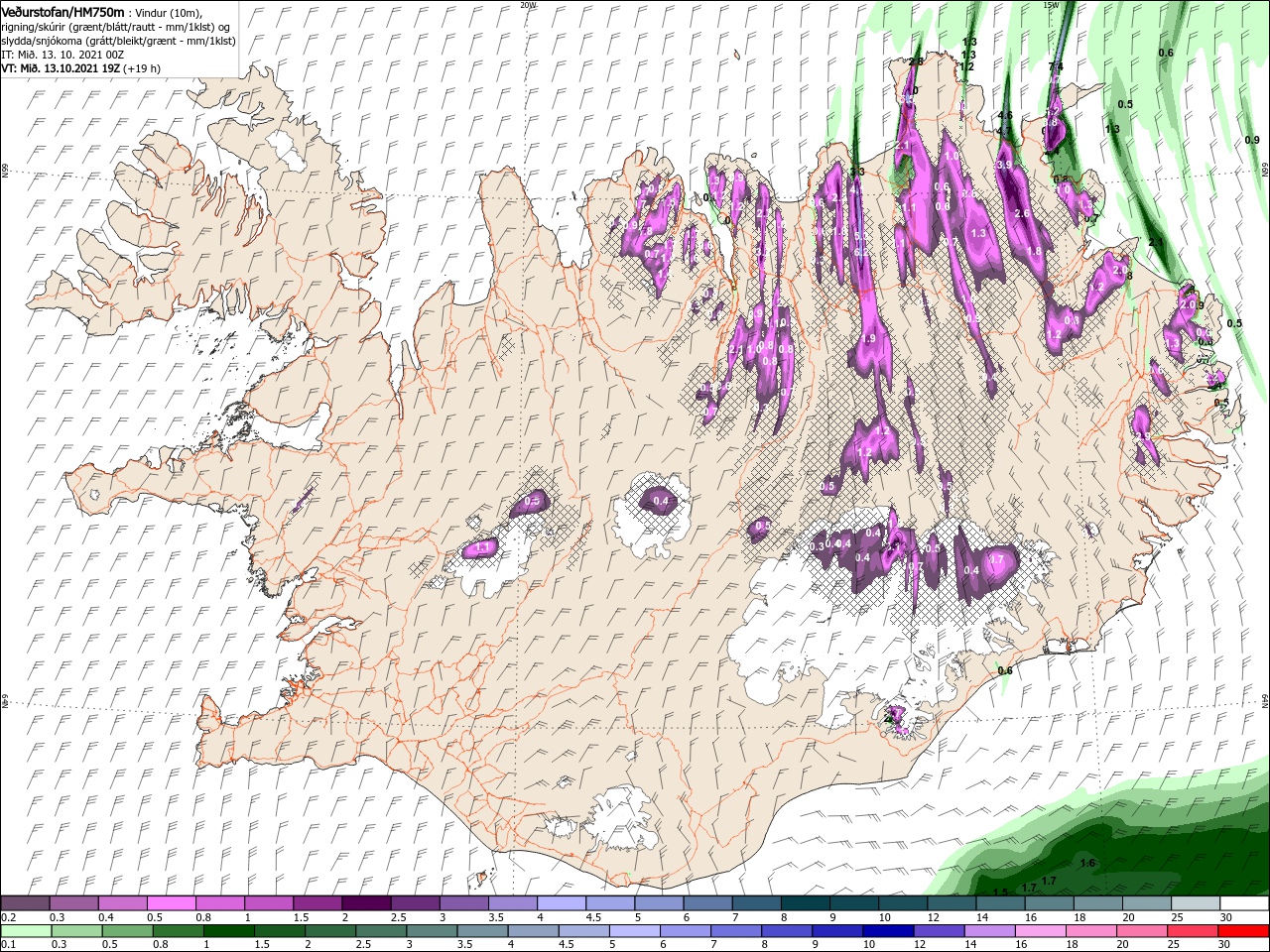Click the 20W longitude label at top
The width and height of the screenshot is (1270, 952).
pos(528,5)
